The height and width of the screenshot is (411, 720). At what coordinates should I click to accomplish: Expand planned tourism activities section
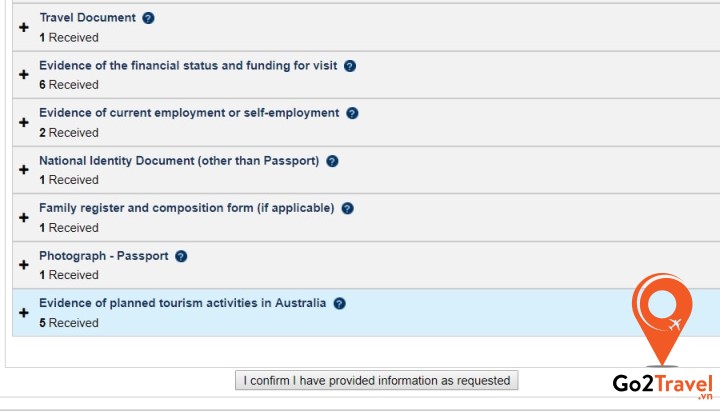tap(24, 313)
